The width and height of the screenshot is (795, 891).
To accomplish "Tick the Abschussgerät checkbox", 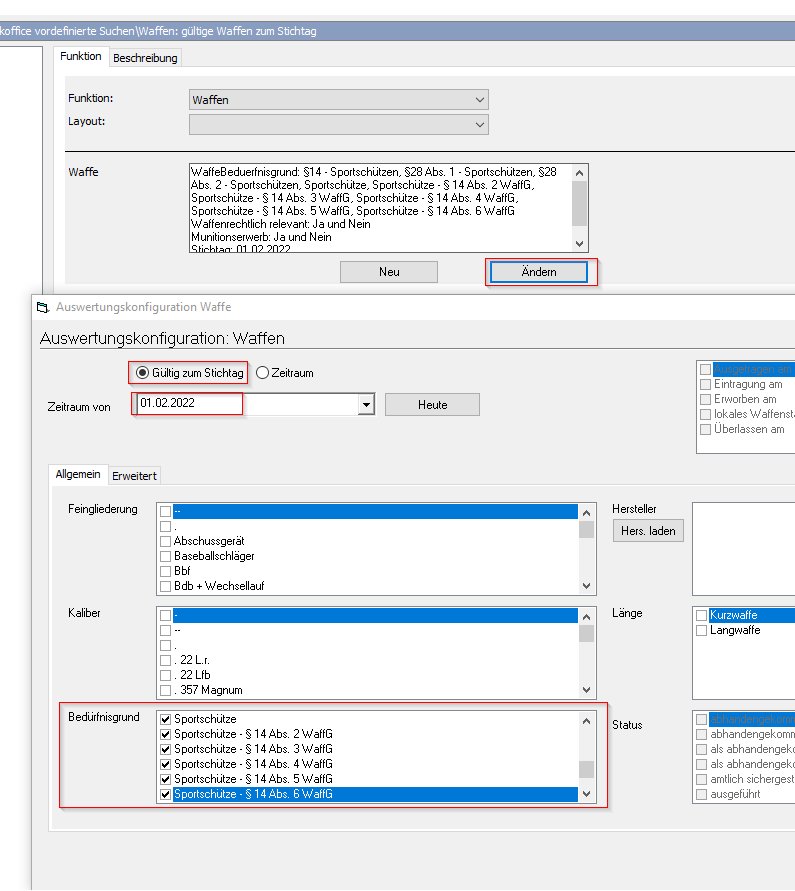I will pyautogui.click(x=165, y=541).
